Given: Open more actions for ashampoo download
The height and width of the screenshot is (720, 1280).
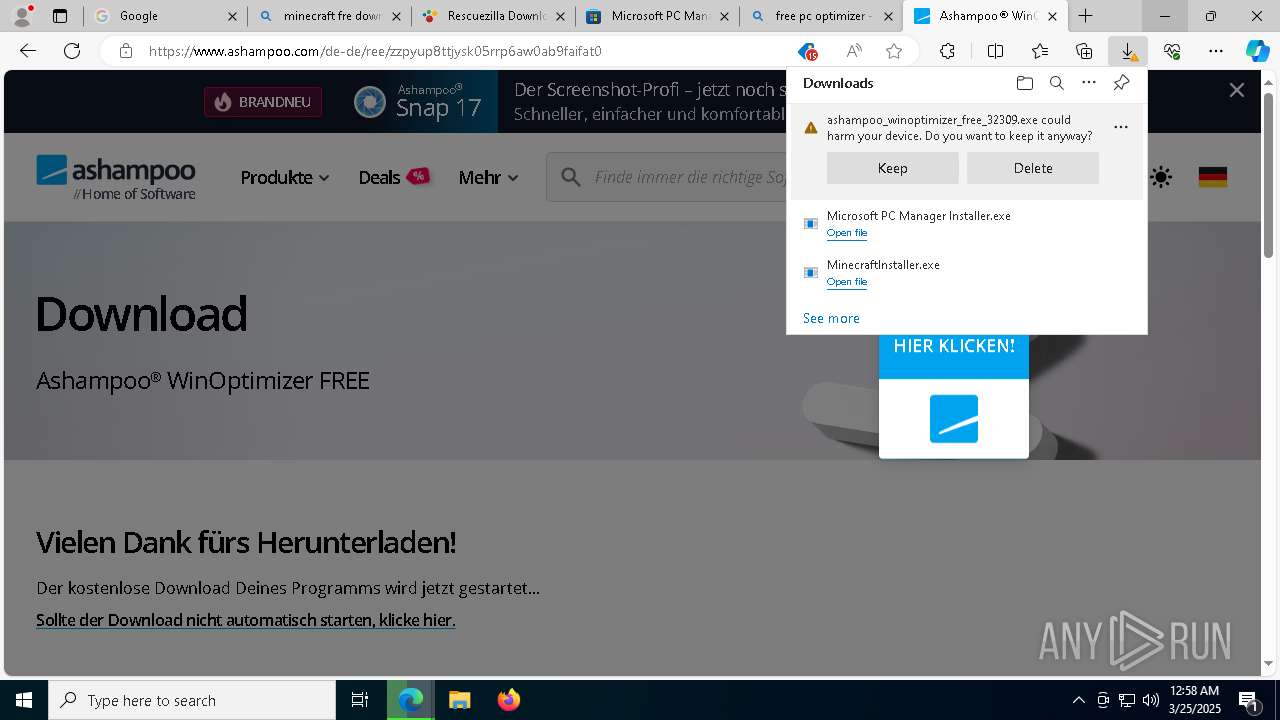Looking at the screenshot, I should [1121, 127].
